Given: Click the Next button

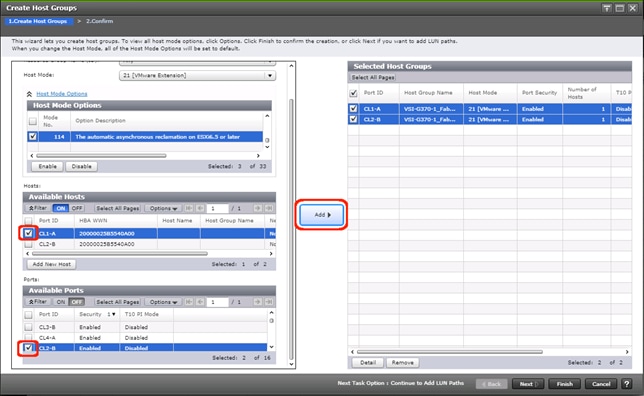Looking at the screenshot, I should [528, 384].
